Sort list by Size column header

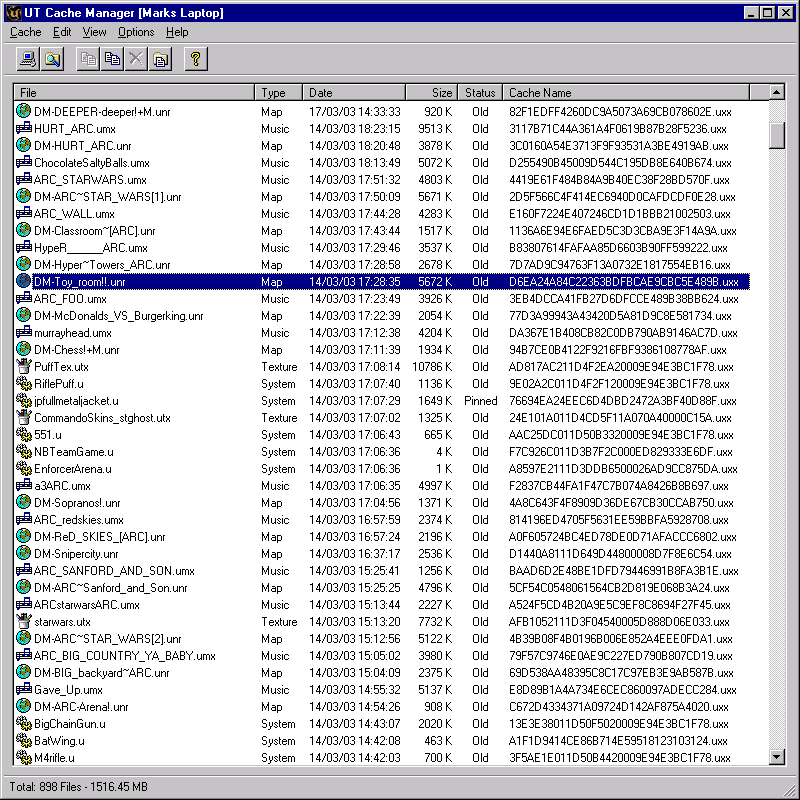click(432, 93)
